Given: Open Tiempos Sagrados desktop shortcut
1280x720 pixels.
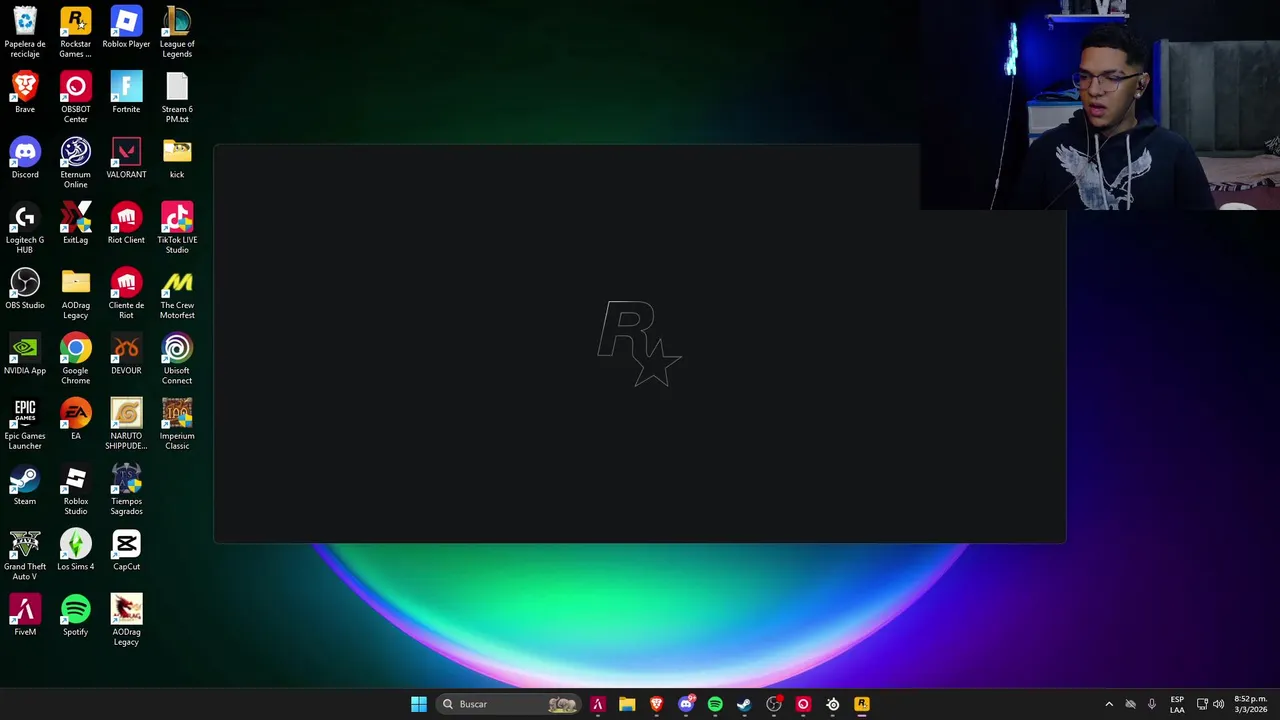Looking at the screenshot, I should pyautogui.click(x=126, y=489).
